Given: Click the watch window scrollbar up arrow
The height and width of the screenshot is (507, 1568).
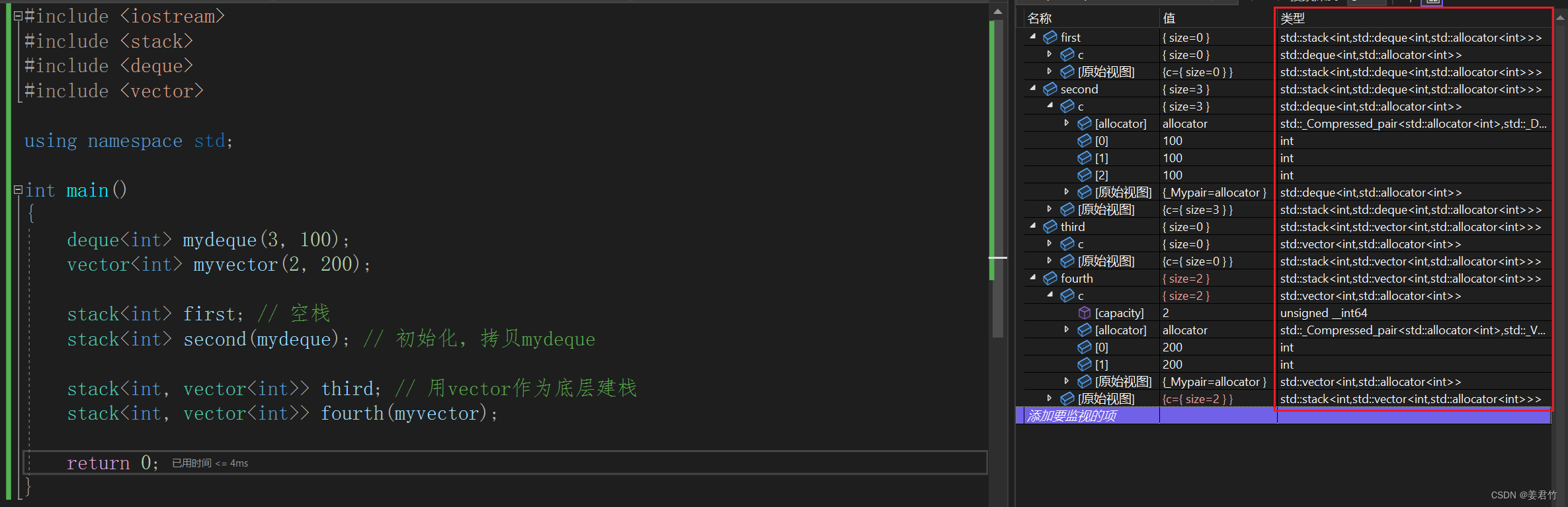Looking at the screenshot, I should click(1561, 17).
